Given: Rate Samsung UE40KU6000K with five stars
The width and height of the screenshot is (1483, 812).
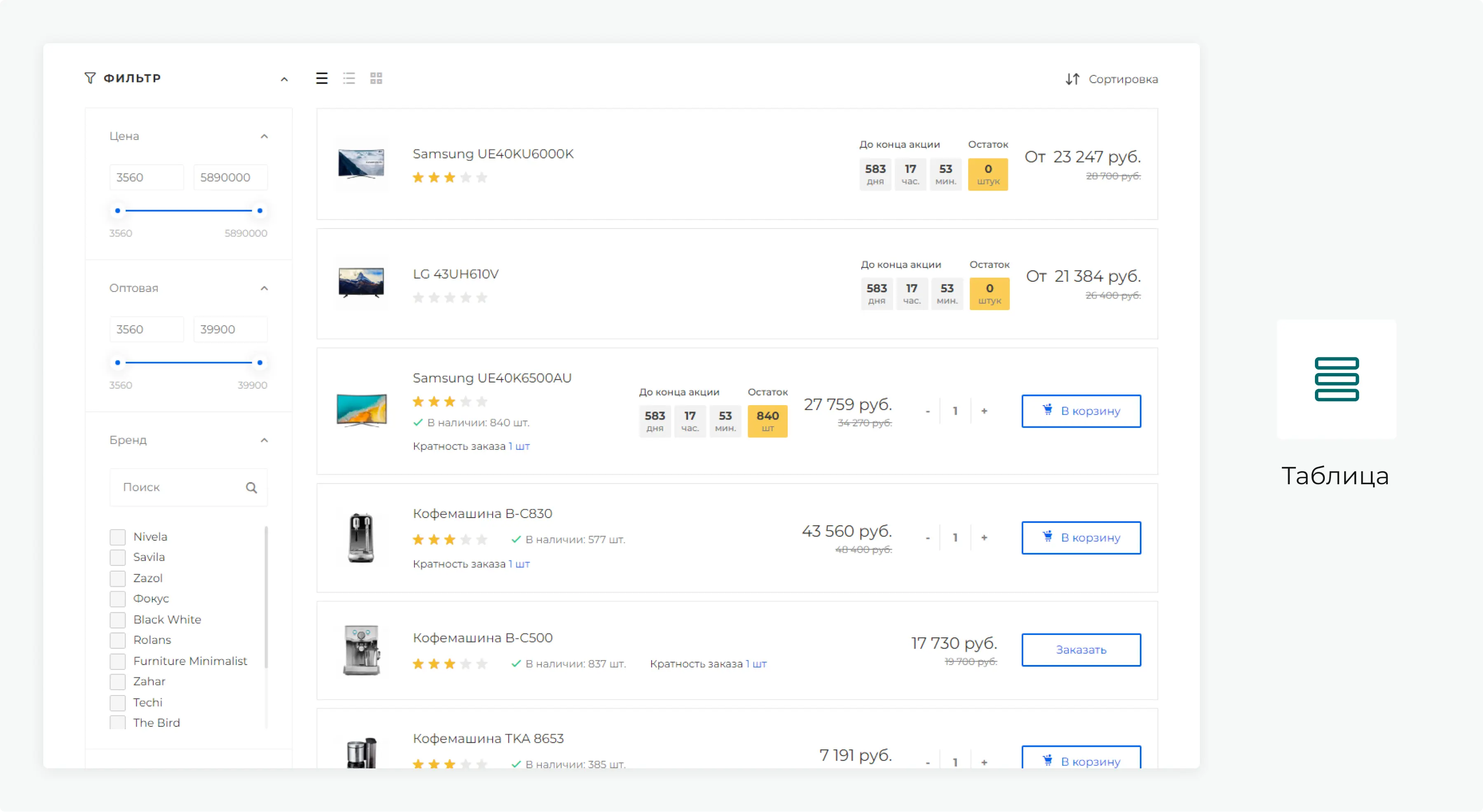Looking at the screenshot, I should pyautogui.click(x=482, y=178).
